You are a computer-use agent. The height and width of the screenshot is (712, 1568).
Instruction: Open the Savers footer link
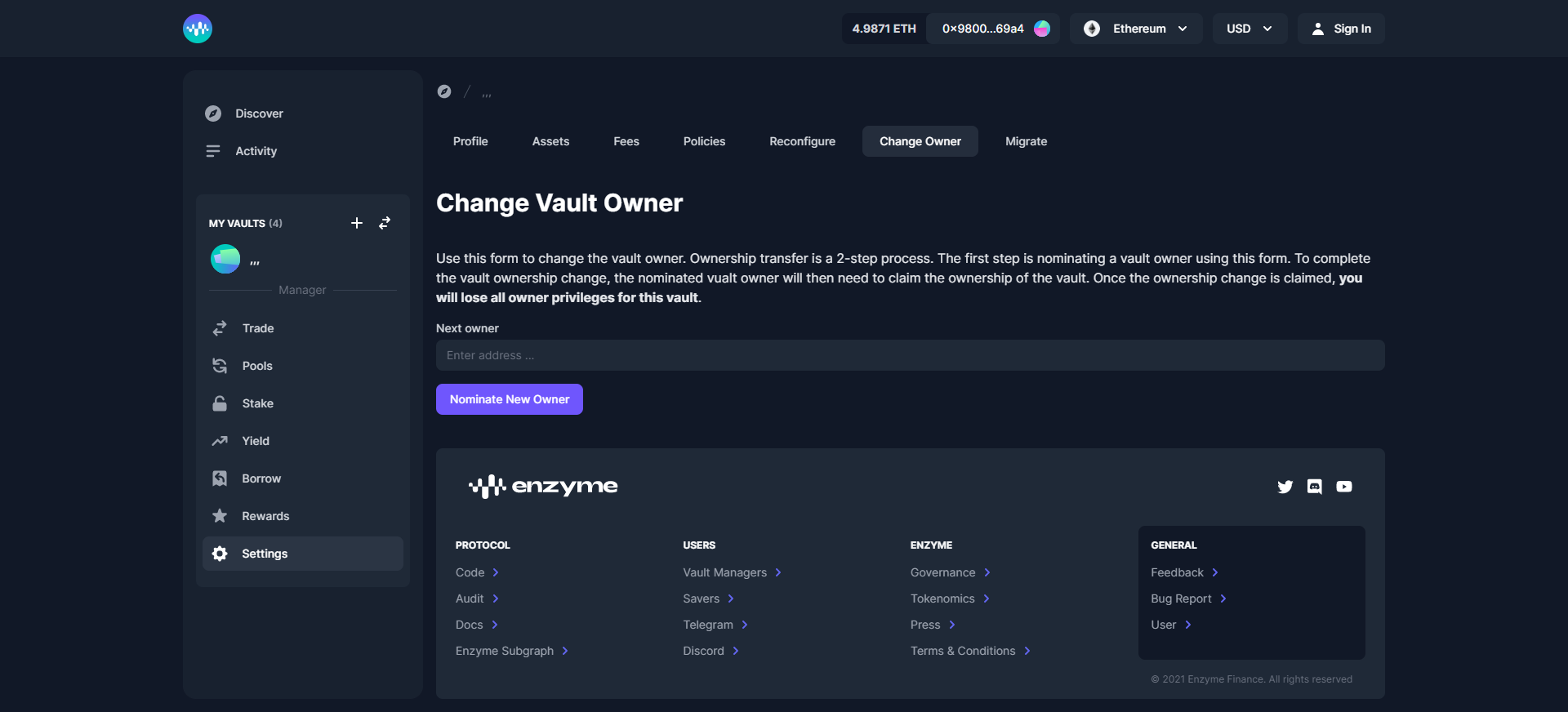coord(709,599)
